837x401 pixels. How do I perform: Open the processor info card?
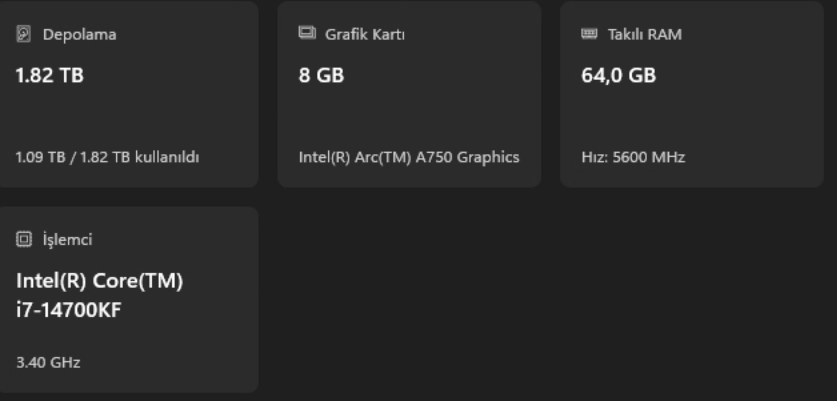(129, 300)
